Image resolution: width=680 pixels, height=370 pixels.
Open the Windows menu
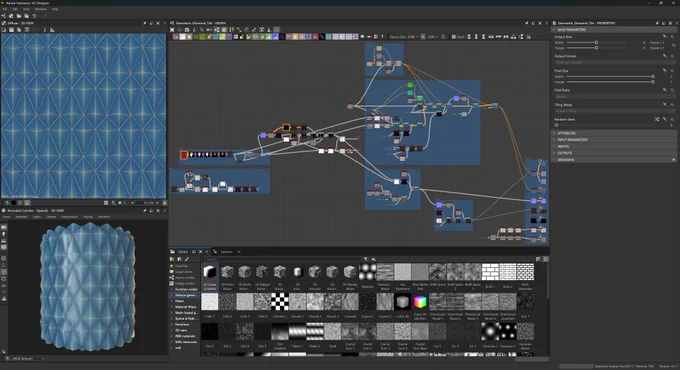(40, 9)
